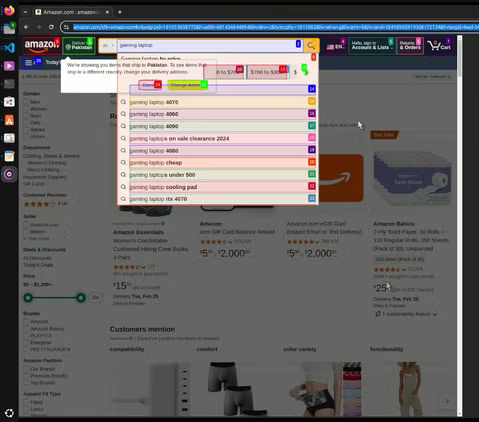Open the Terminal dock icon

click(x=9, y=84)
